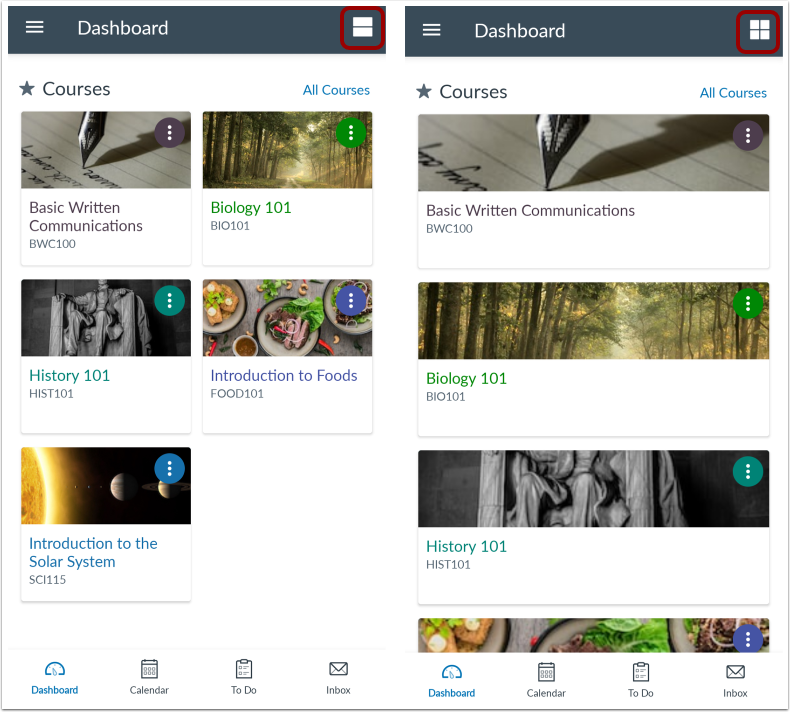This screenshot has height=712, width=790.
Task: Click the FOOD101 course code
Action: [x=237, y=394]
